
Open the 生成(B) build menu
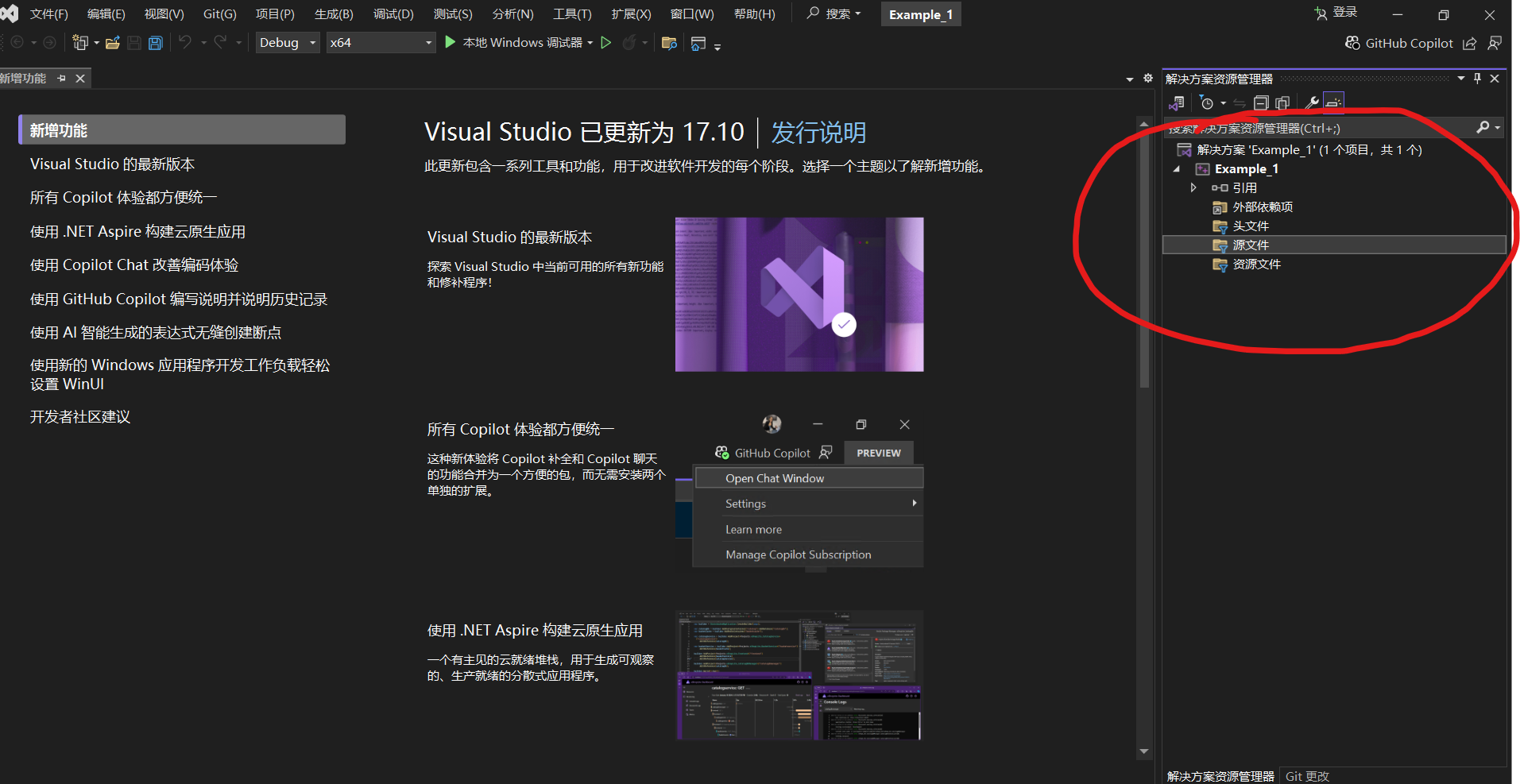click(334, 14)
